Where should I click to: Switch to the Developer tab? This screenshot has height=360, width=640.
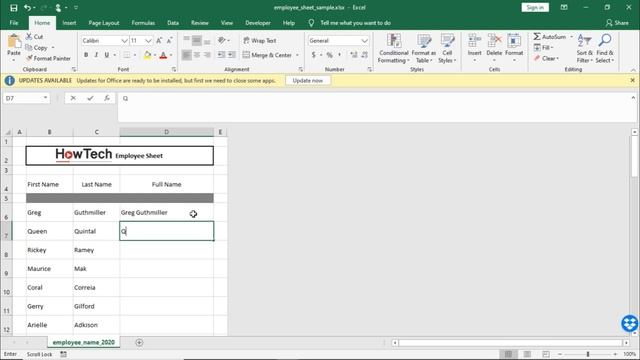(x=258, y=23)
